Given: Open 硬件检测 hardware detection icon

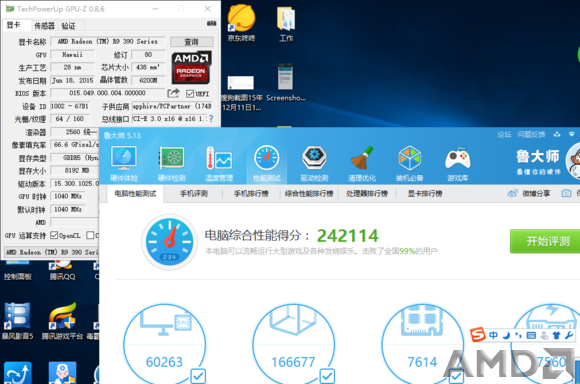Looking at the screenshot, I should pos(171,163).
